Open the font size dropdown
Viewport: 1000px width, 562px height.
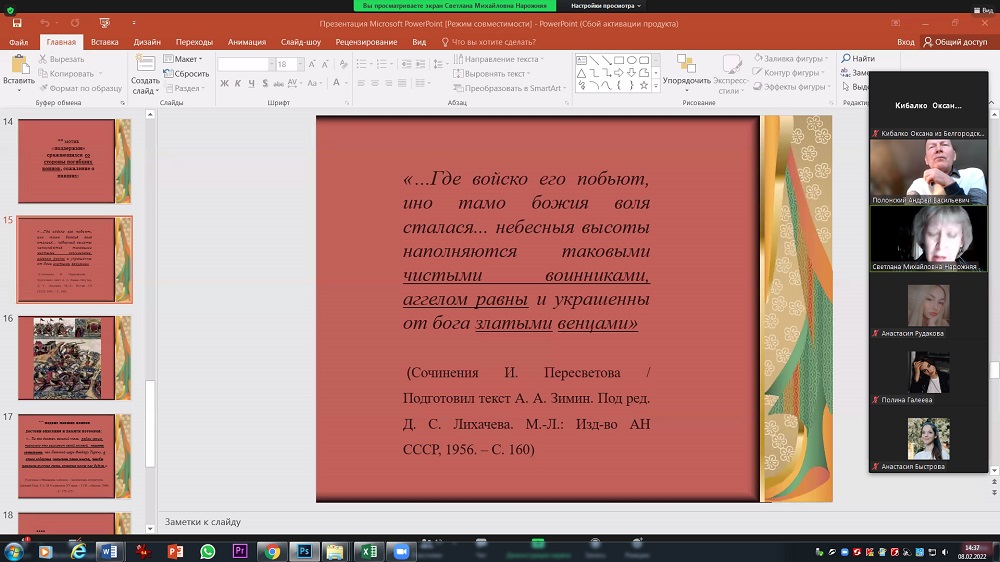click(300, 64)
